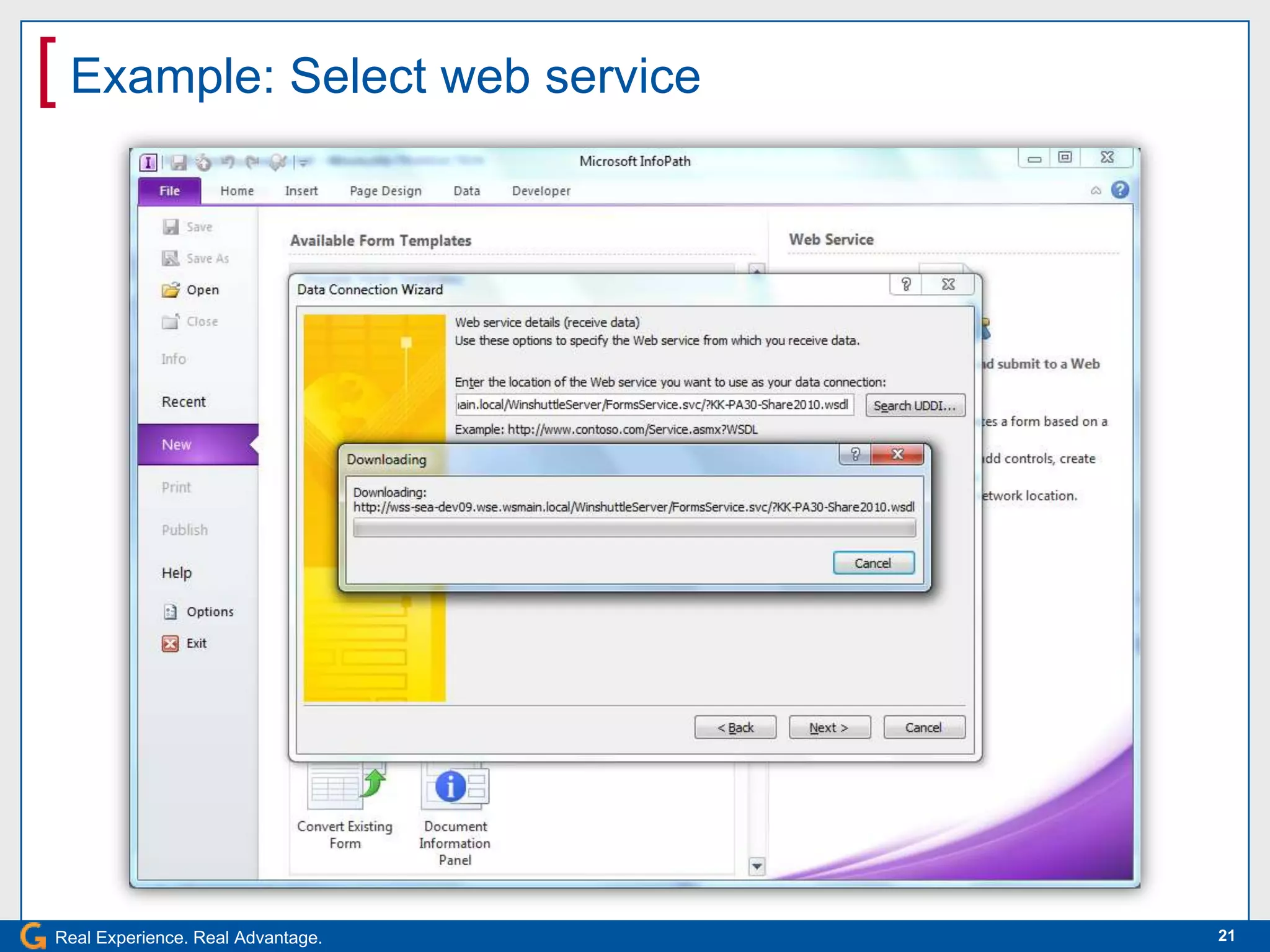Click the Search UDDI button
The image size is (1270, 952).
coord(915,405)
